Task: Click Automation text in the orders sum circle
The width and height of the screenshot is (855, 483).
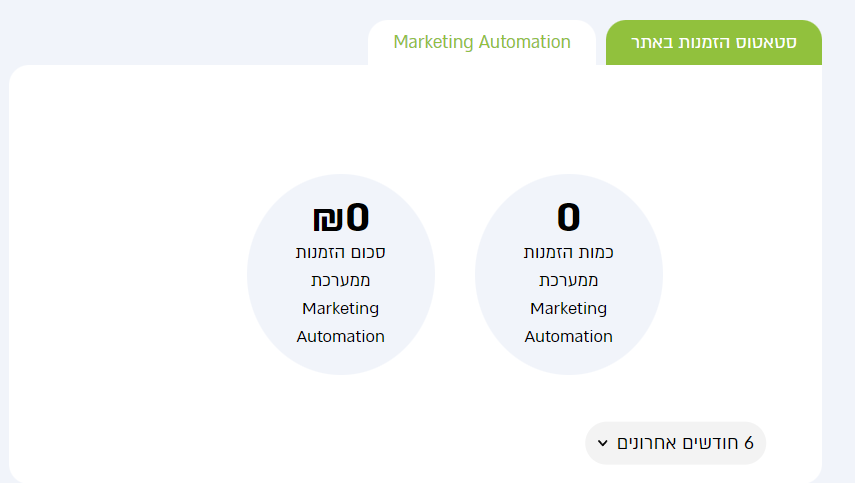Action: coord(341,337)
